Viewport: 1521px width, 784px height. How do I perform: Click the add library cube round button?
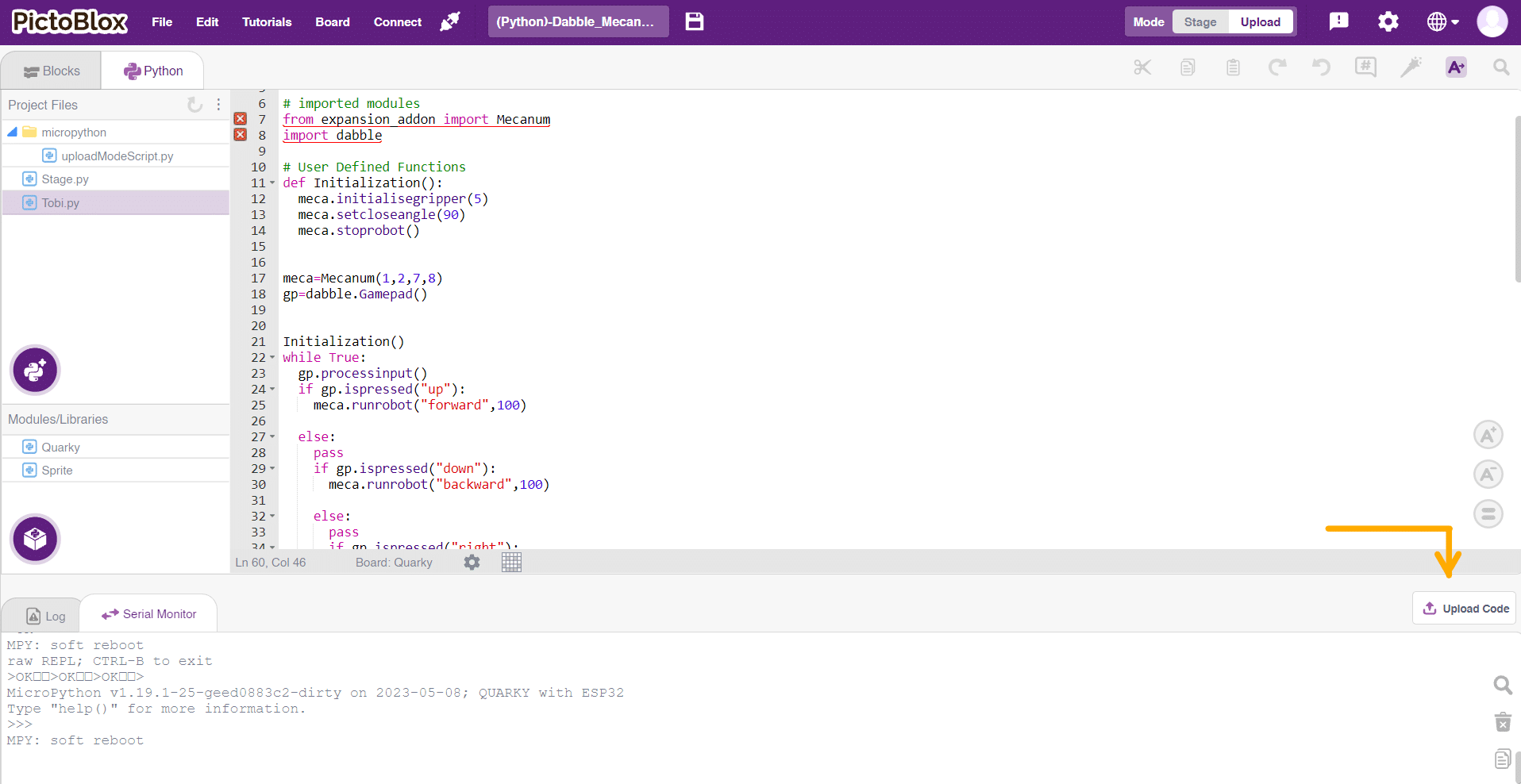click(35, 539)
